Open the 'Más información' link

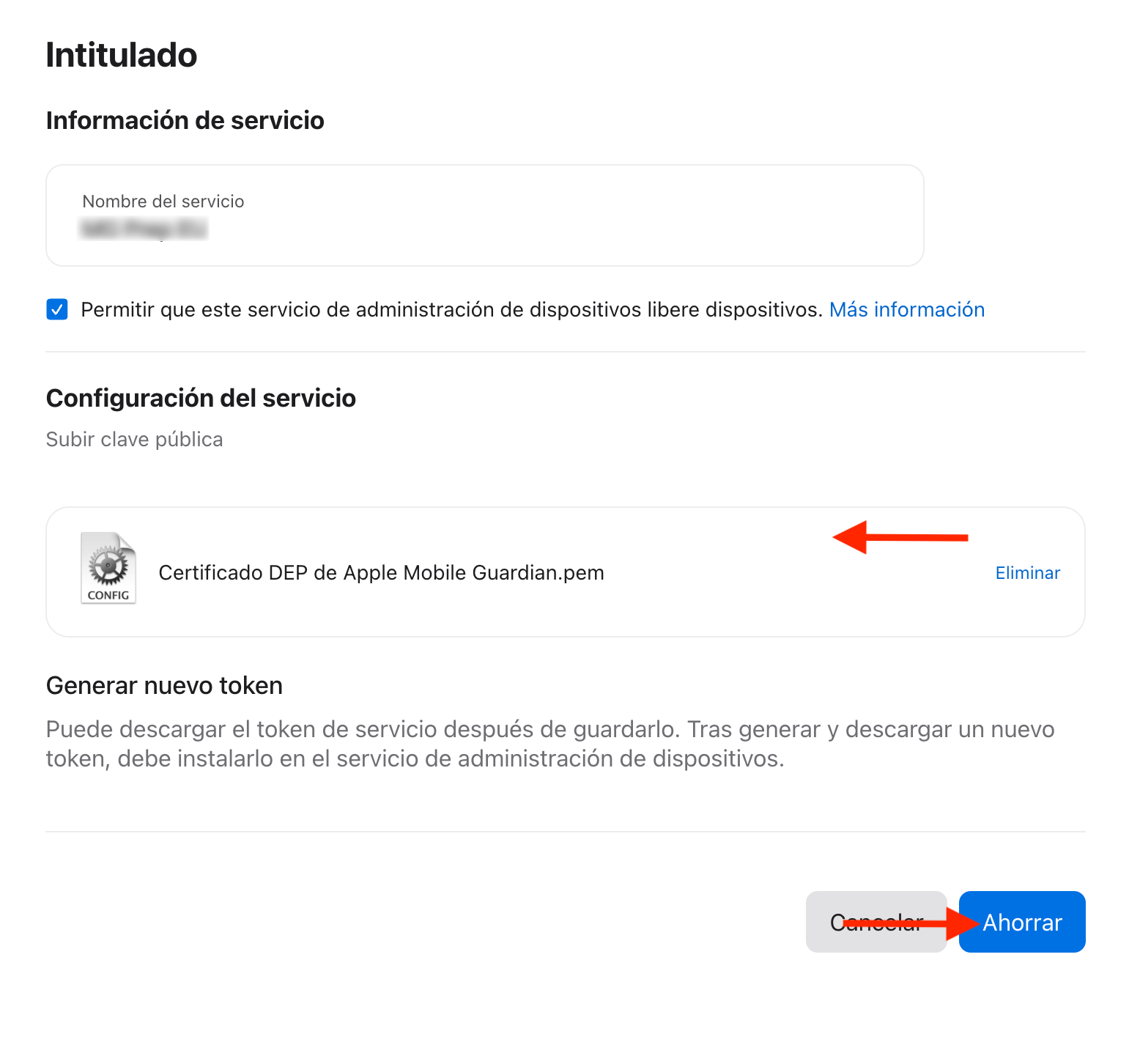coord(906,310)
